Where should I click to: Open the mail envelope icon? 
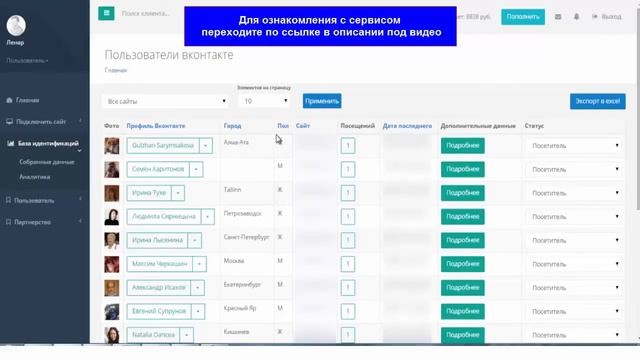(558, 17)
